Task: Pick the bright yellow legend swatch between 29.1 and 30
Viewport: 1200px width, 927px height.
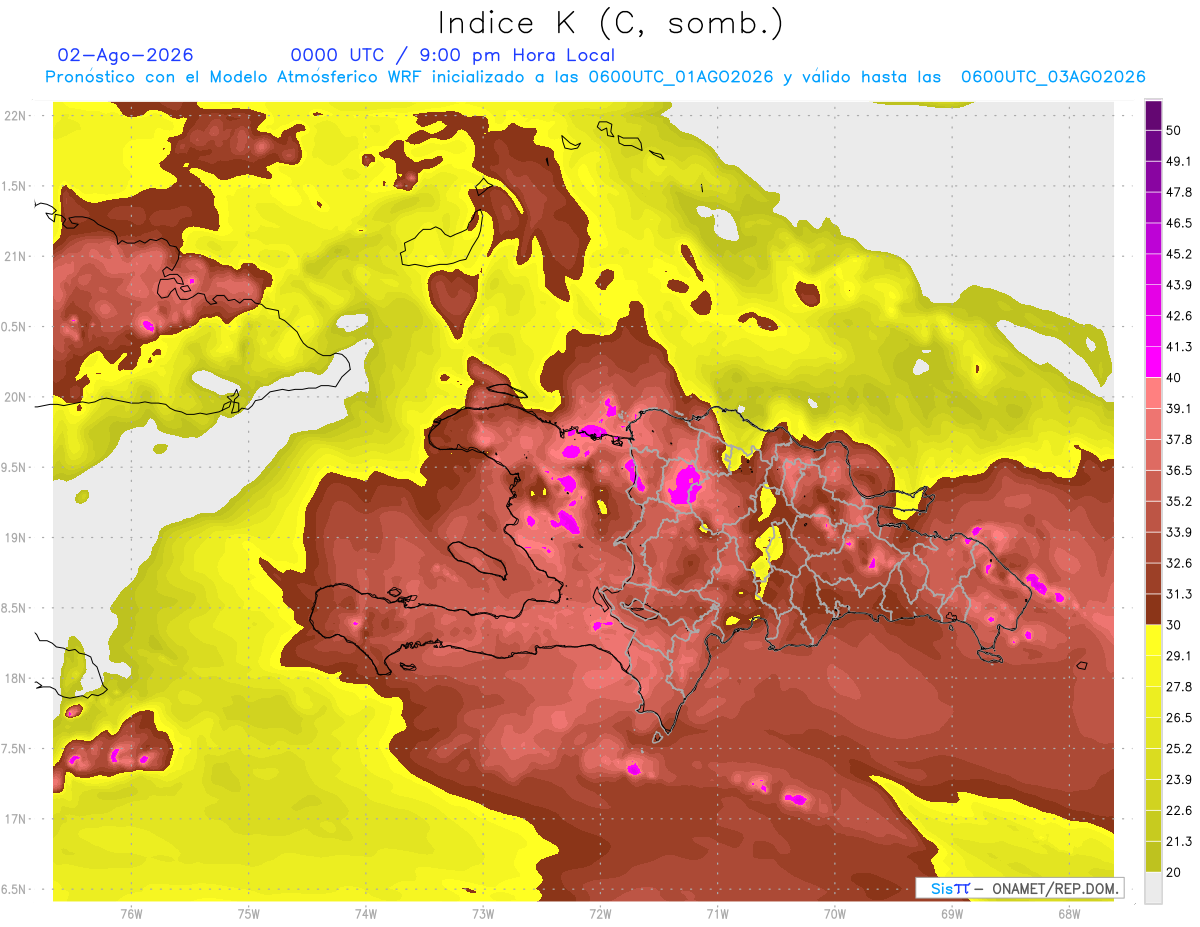Action: pyautogui.click(x=1153, y=641)
